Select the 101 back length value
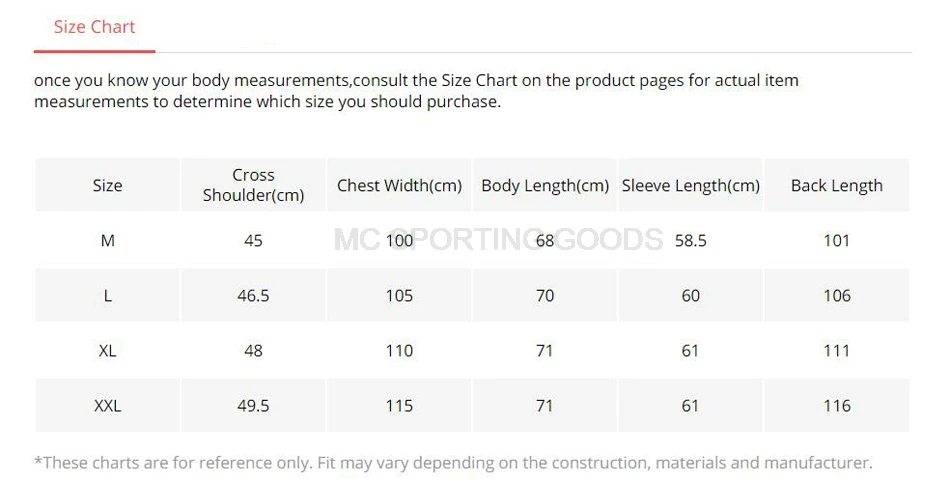This screenshot has height=481, width=950. (837, 240)
